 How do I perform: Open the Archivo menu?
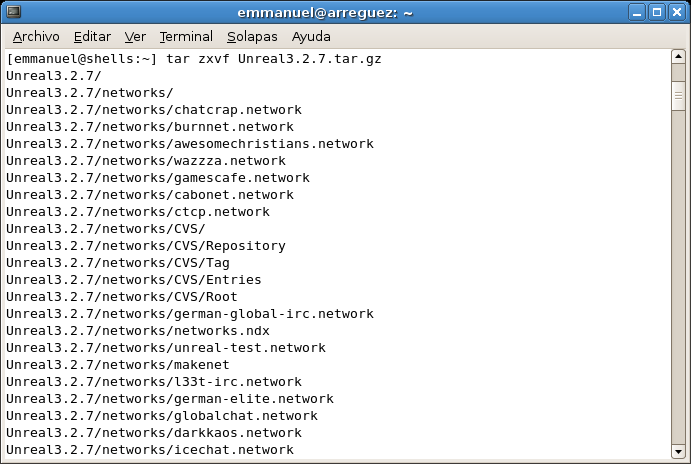tap(36, 37)
